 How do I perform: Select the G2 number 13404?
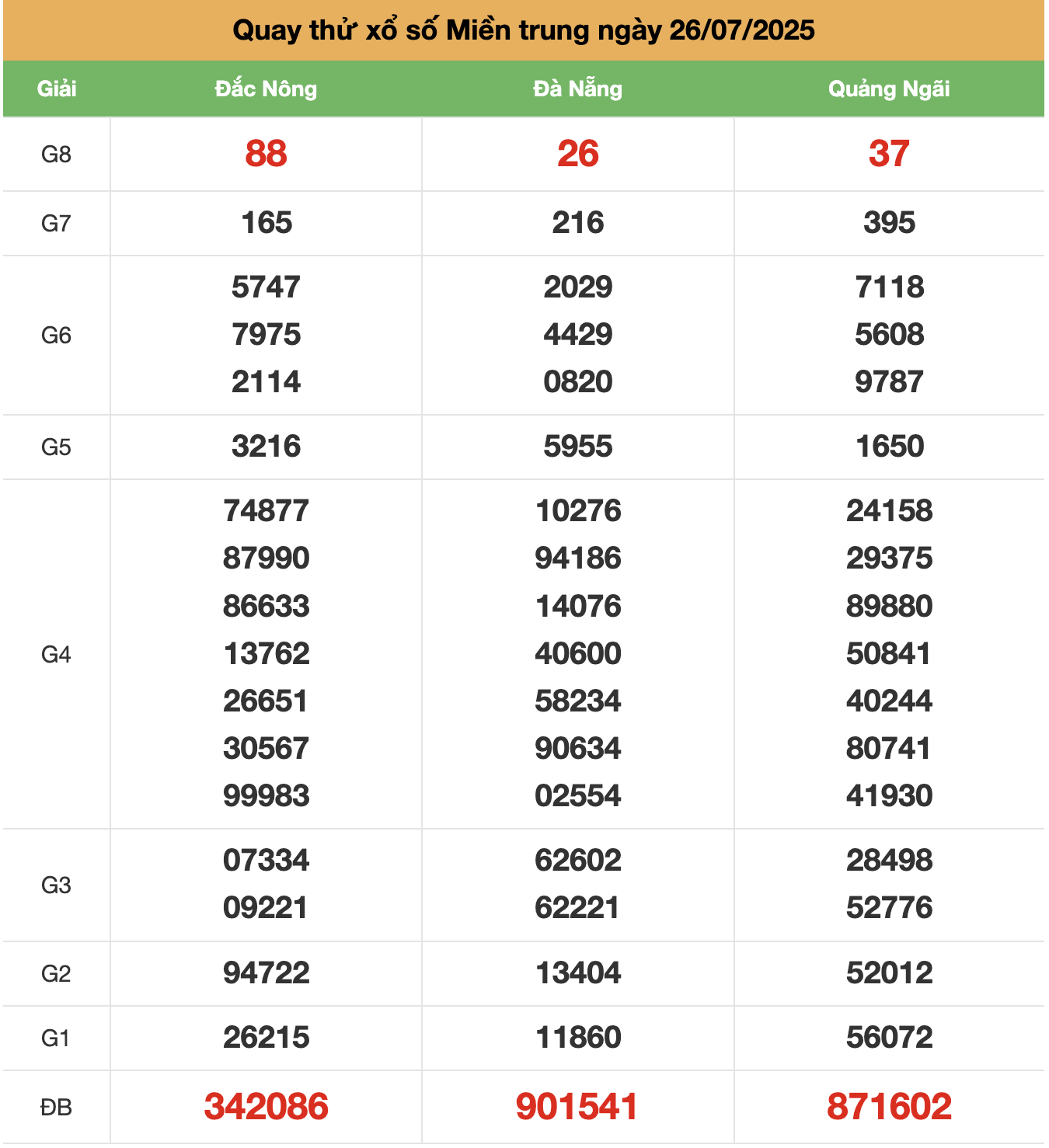(577, 973)
